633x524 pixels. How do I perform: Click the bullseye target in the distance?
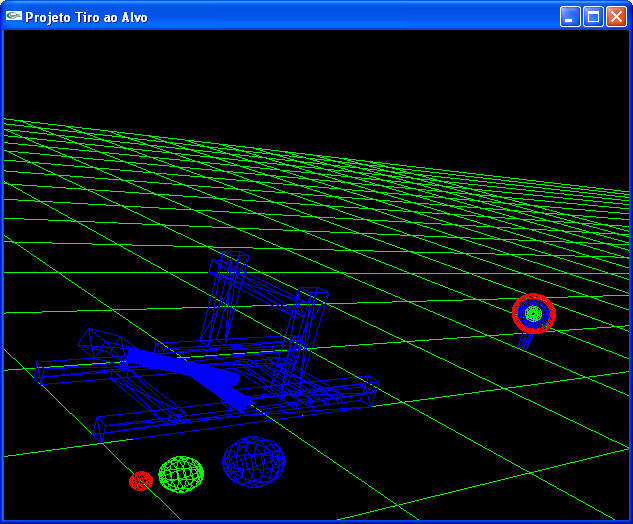point(534,313)
